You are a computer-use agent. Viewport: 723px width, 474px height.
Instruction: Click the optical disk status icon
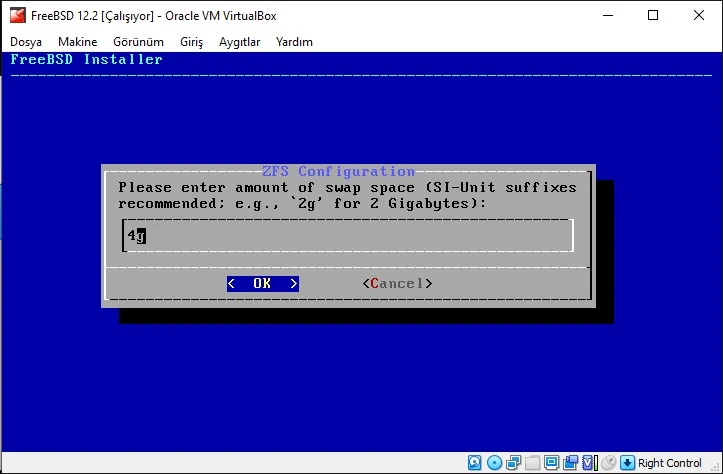point(494,462)
